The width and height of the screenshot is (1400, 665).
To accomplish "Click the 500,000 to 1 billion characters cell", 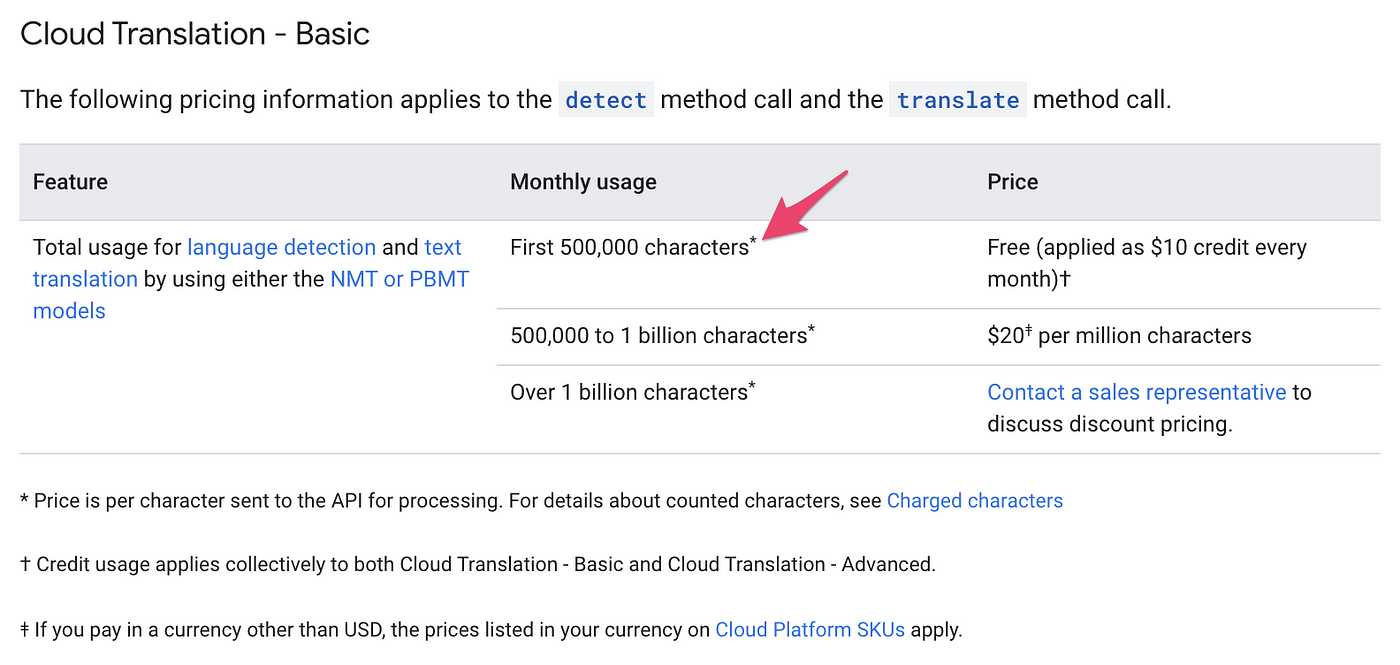I will coord(662,335).
